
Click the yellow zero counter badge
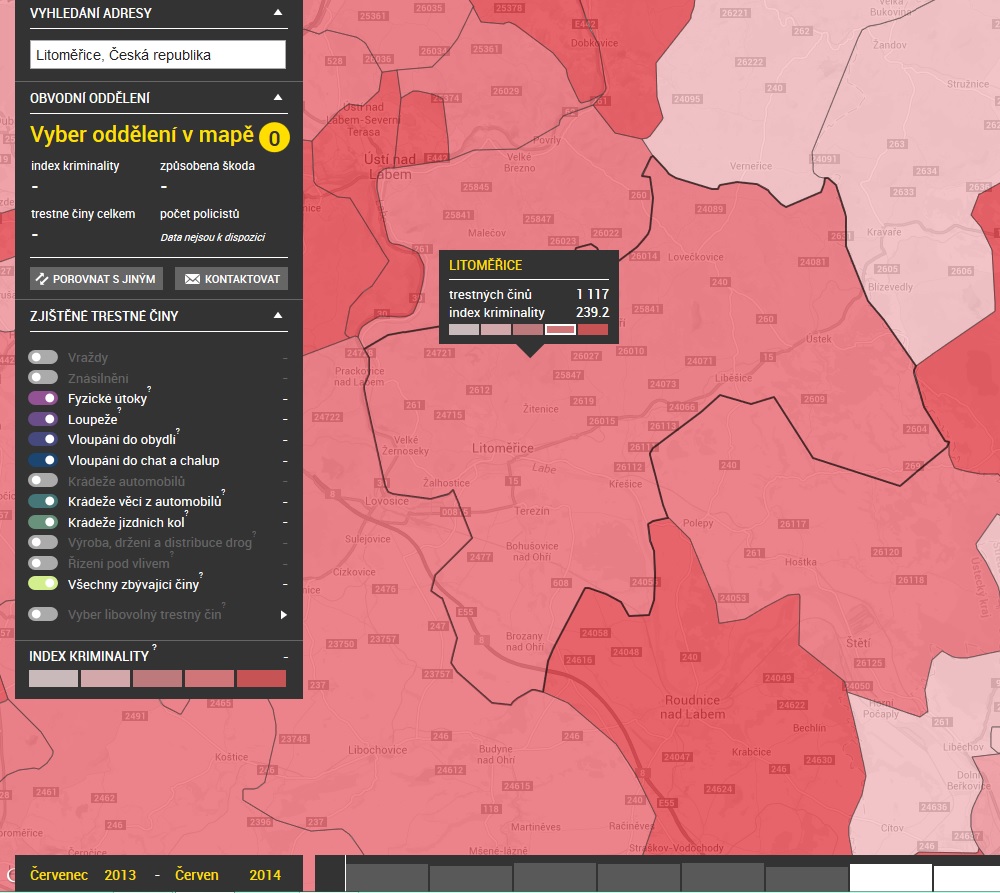(x=273, y=138)
